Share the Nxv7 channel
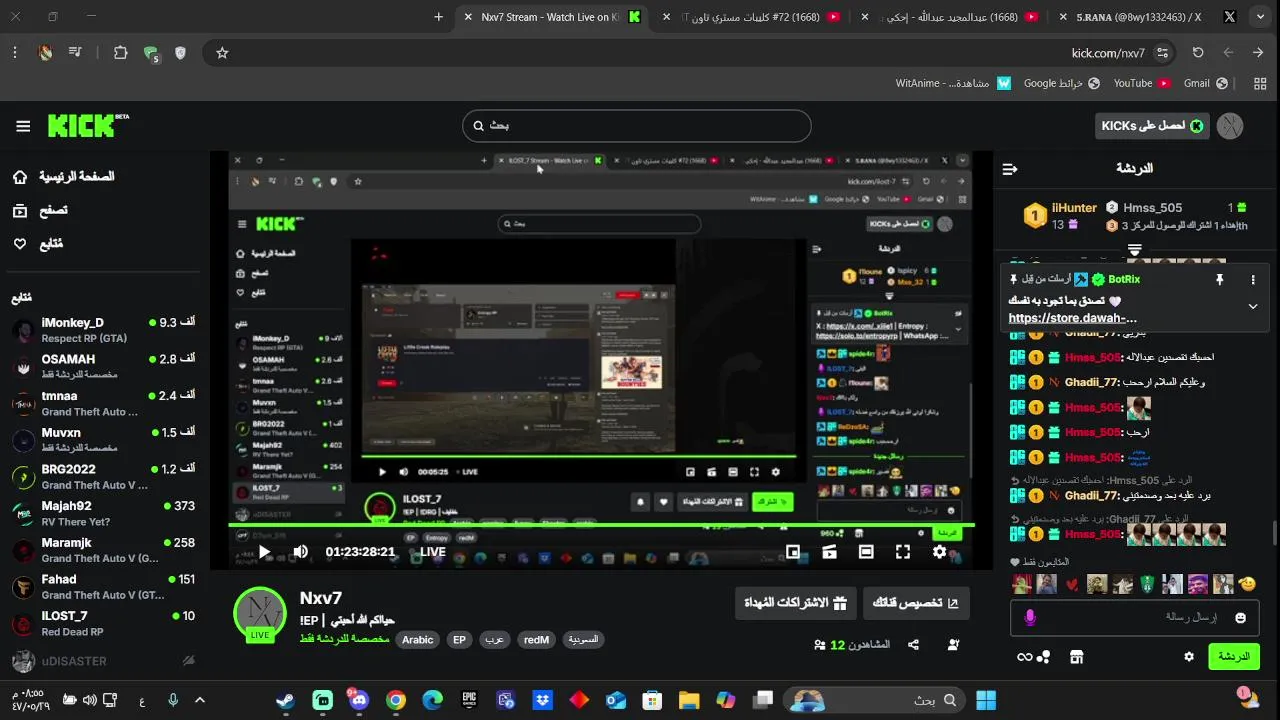Screen dimensions: 1280x720 click(x=913, y=645)
